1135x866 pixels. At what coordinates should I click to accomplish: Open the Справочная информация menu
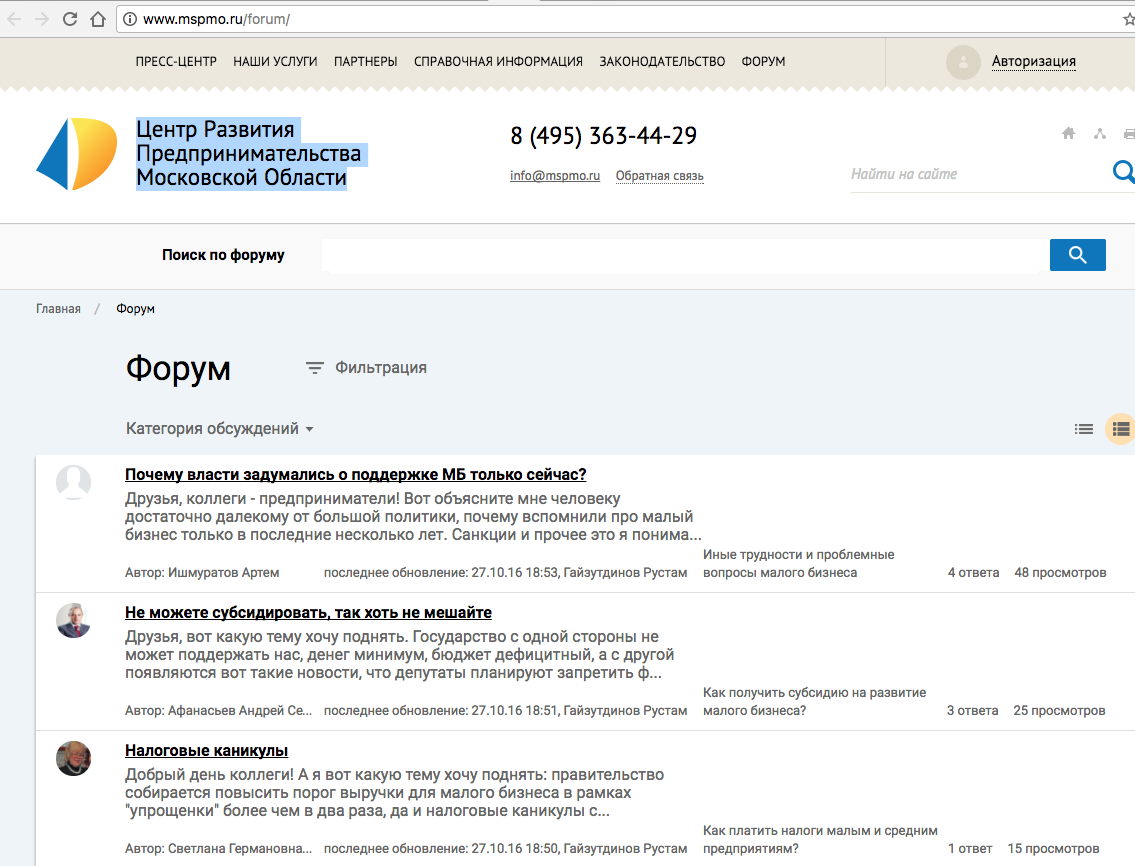coord(498,62)
